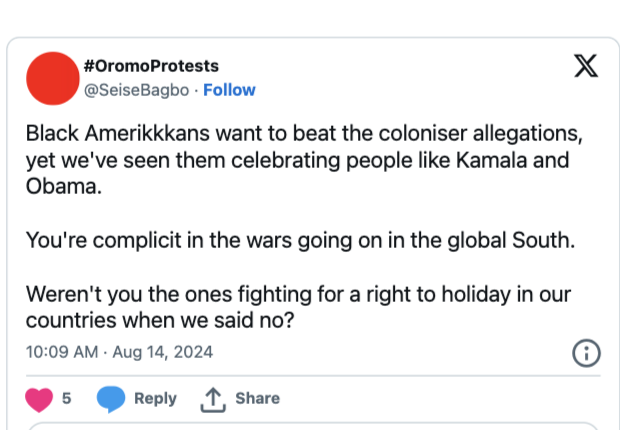
Task: Click the Reply text label
Action: tap(155, 398)
